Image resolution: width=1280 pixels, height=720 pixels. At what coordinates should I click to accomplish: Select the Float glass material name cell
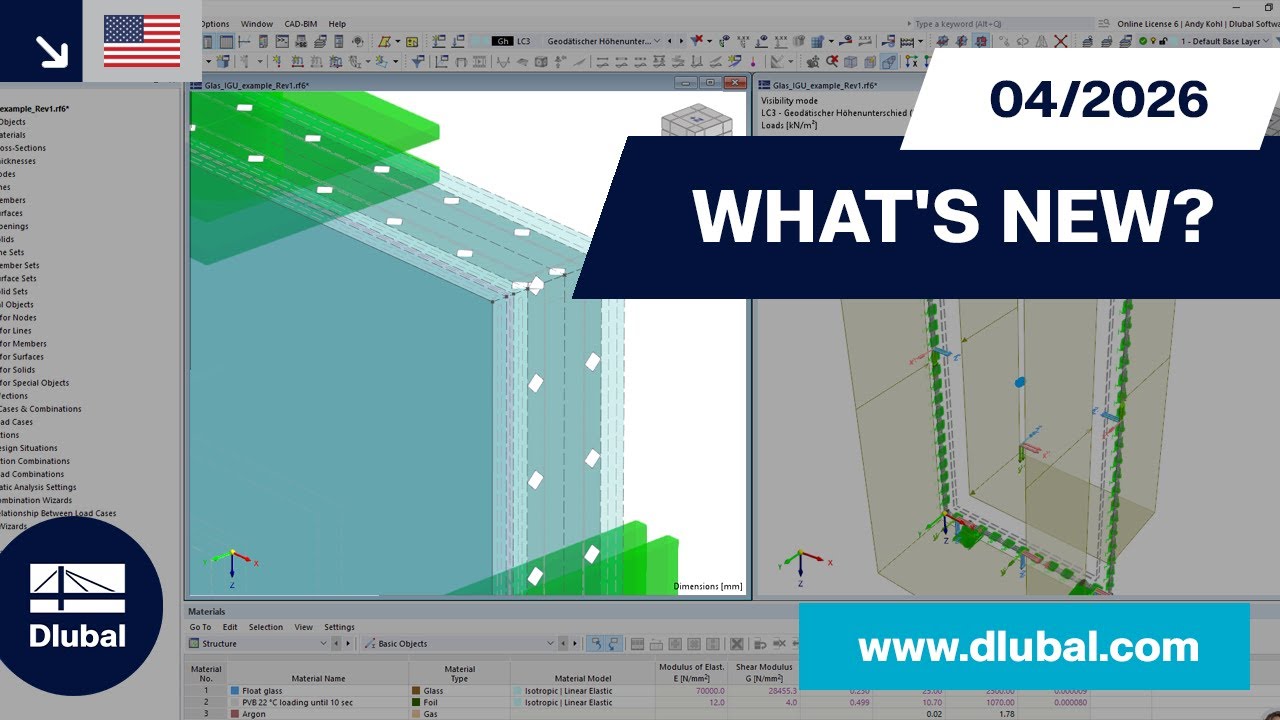click(x=318, y=691)
